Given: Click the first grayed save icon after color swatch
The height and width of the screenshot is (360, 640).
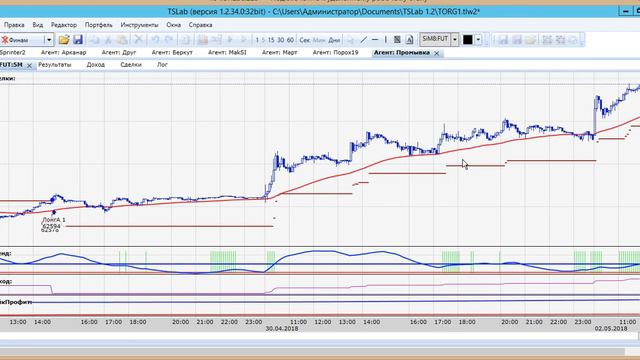Looking at the screenshot, I should point(503,40).
